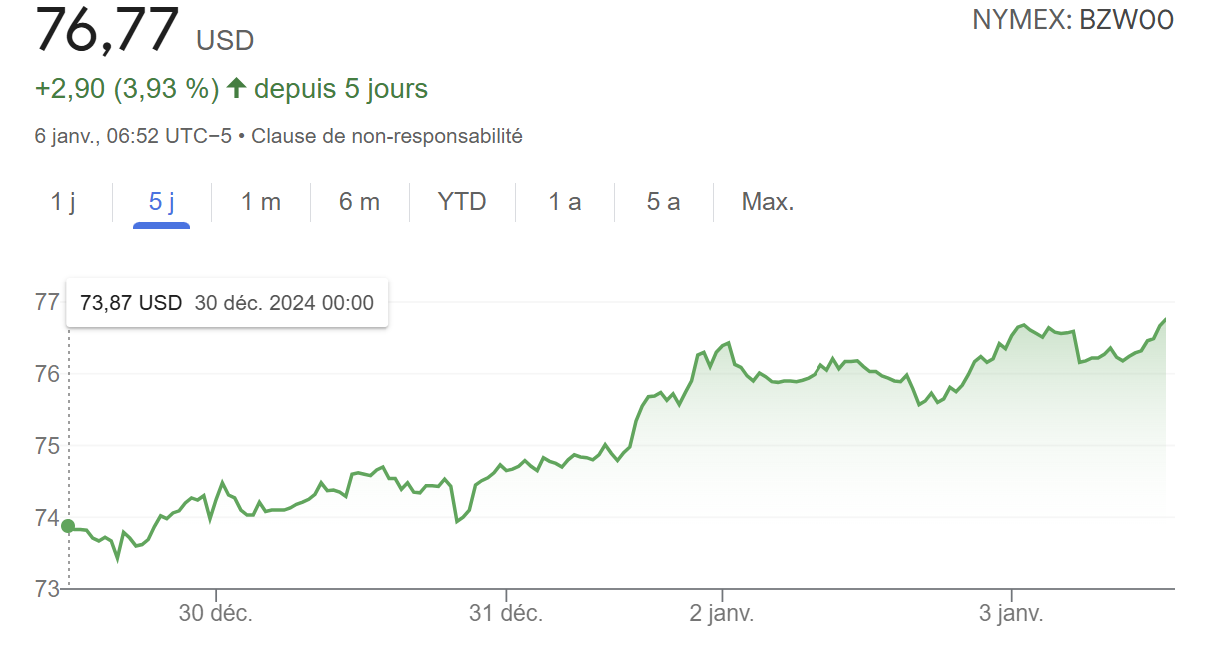Select the 1 j time range tab
Screen dimensions: 1230x649
pos(63,202)
